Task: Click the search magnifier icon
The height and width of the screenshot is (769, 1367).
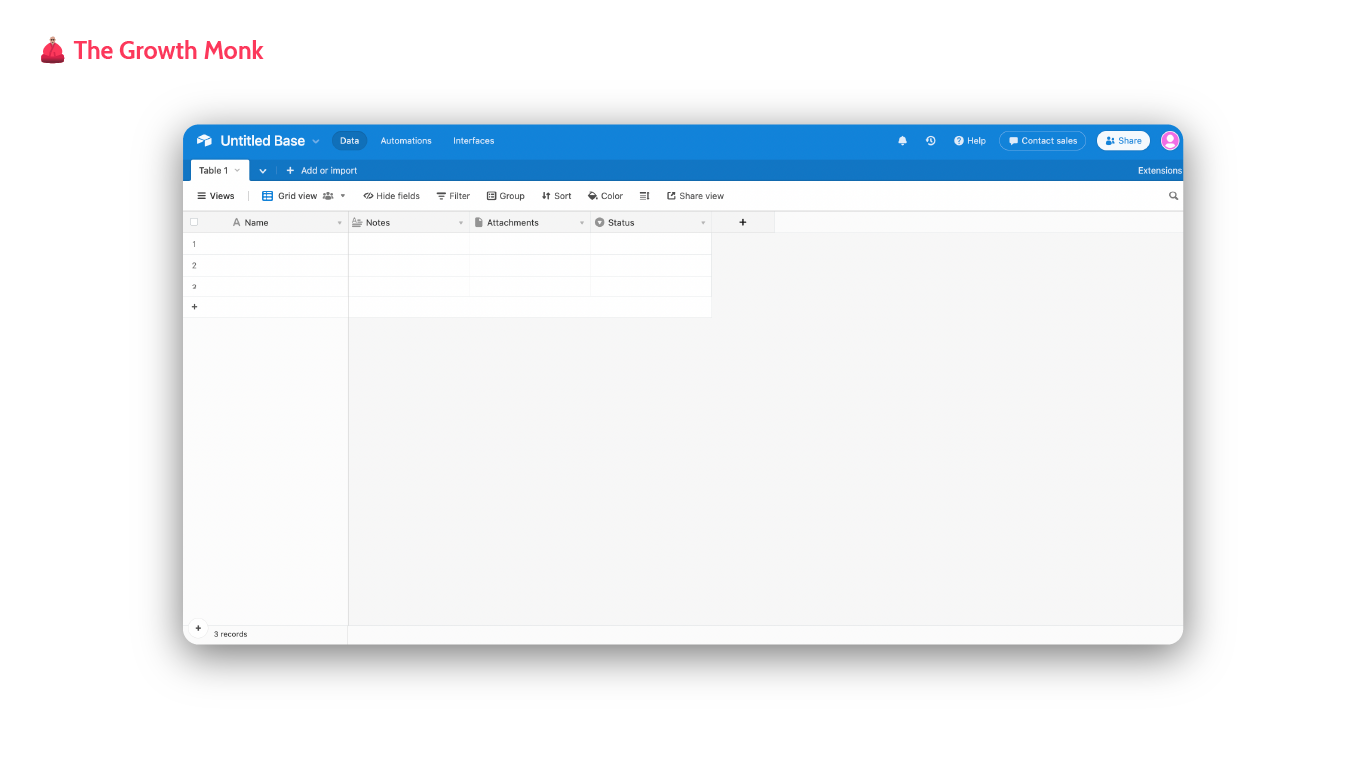Action: click(x=1174, y=196)
